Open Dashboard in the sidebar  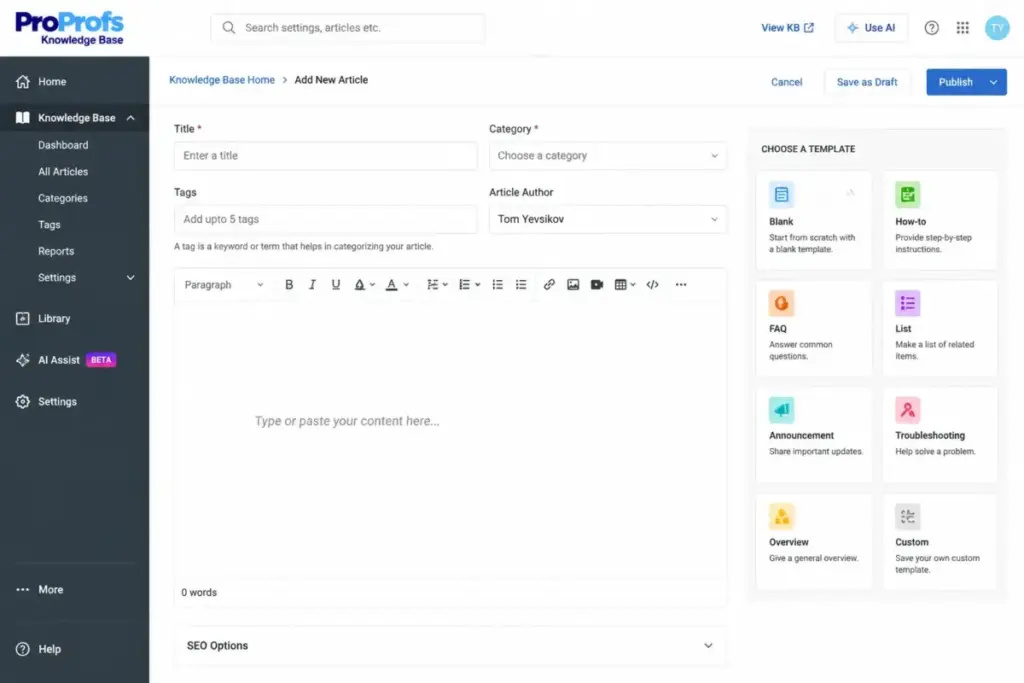pos(63,145)
